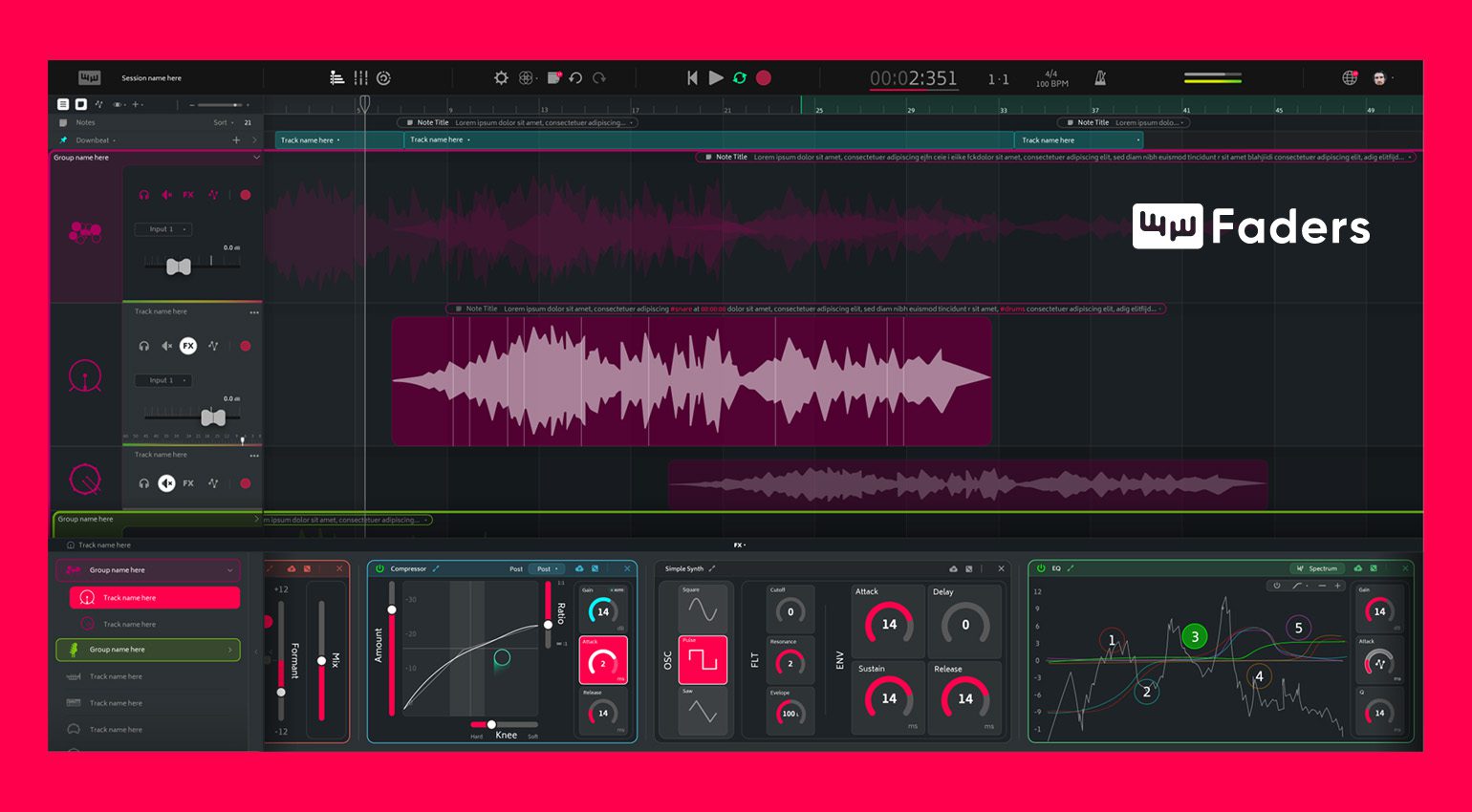Open Input 1 dropdown on group track

(162, 229)
